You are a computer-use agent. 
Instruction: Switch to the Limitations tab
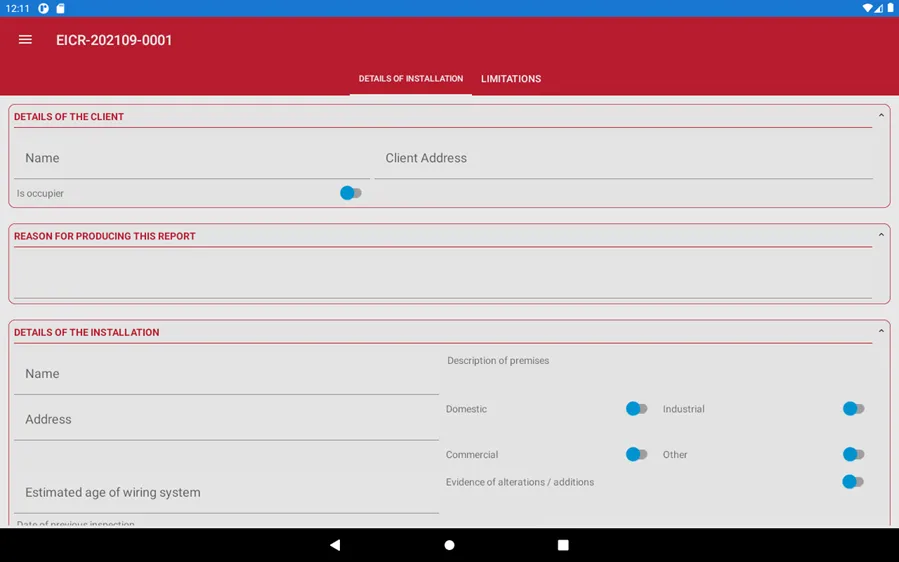coord(510,79)
